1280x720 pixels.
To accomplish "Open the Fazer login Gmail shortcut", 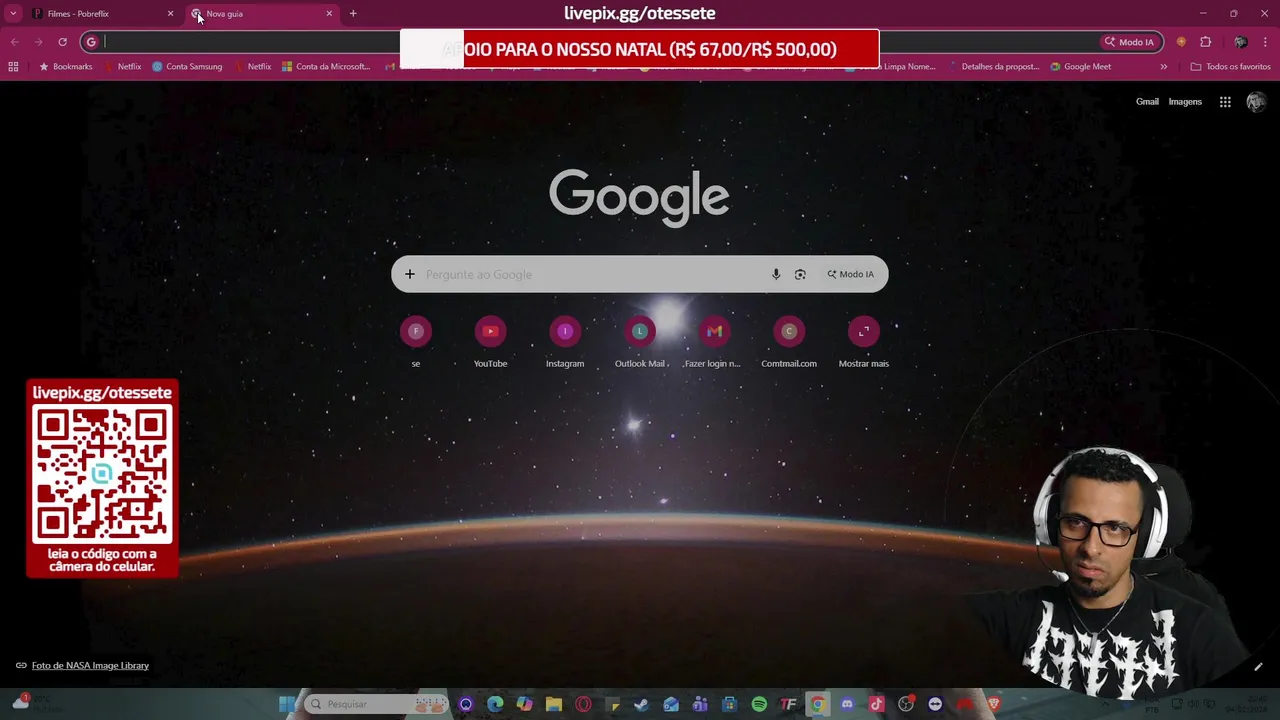I will click(x=714, y=342).
